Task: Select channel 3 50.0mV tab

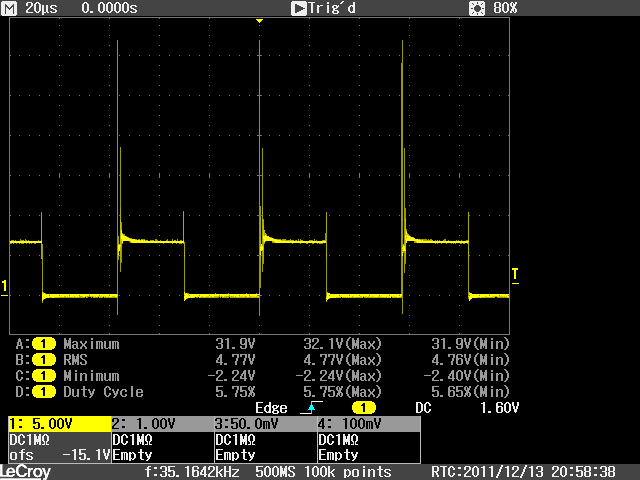Action: point(266,424)
